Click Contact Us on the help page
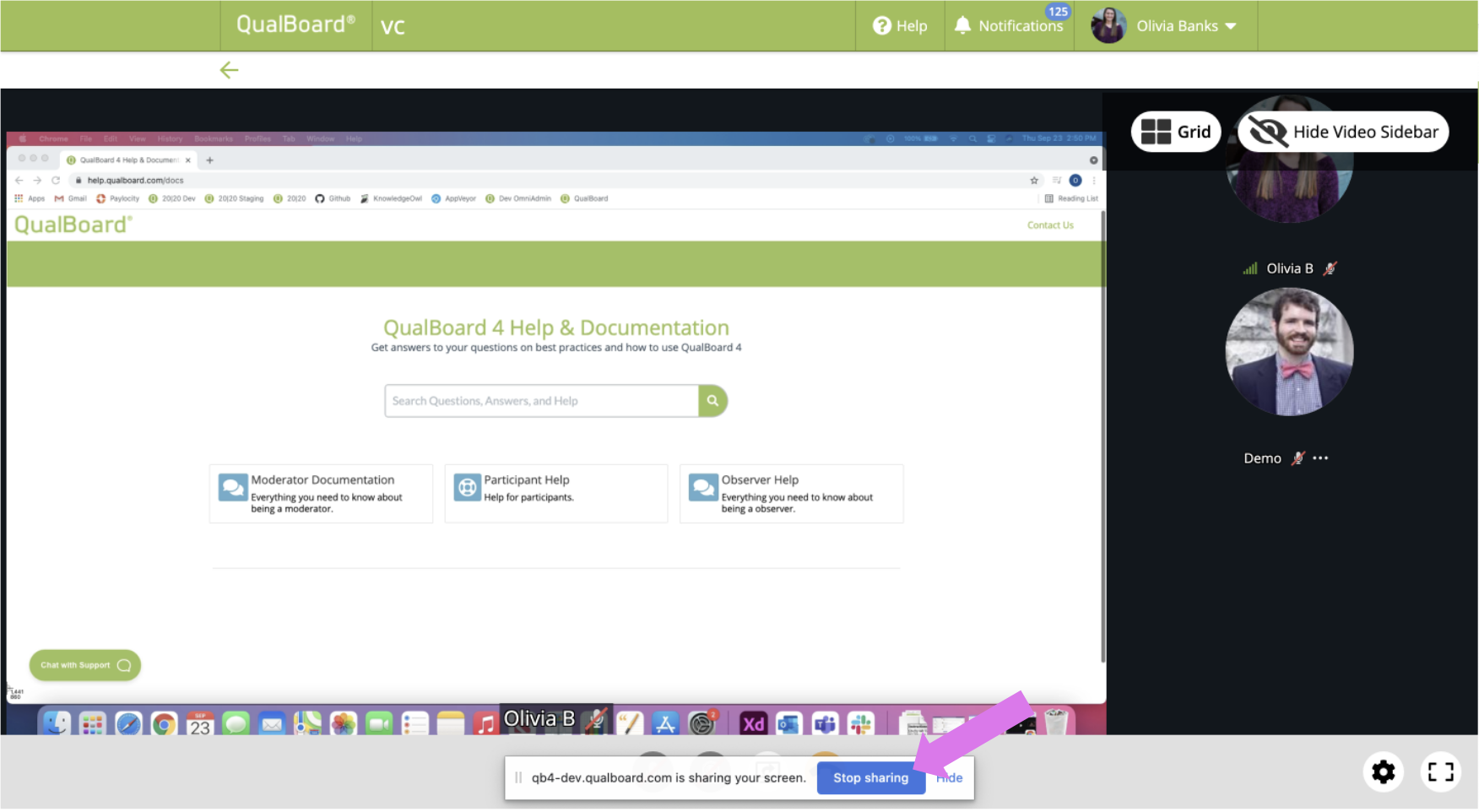Viewport: 1479px width, 812px height. (1050, 225)
